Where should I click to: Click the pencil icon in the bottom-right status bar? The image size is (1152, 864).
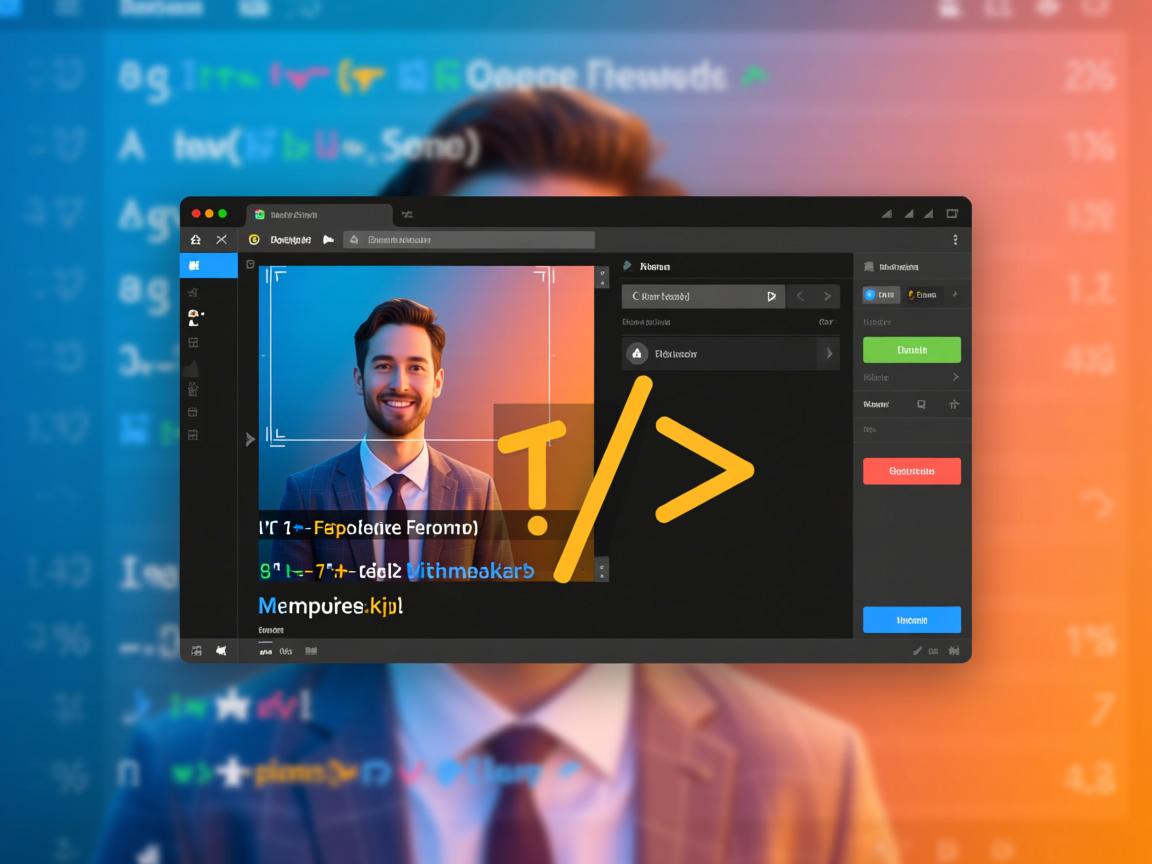pyautogui.click(x=917, y=651)
